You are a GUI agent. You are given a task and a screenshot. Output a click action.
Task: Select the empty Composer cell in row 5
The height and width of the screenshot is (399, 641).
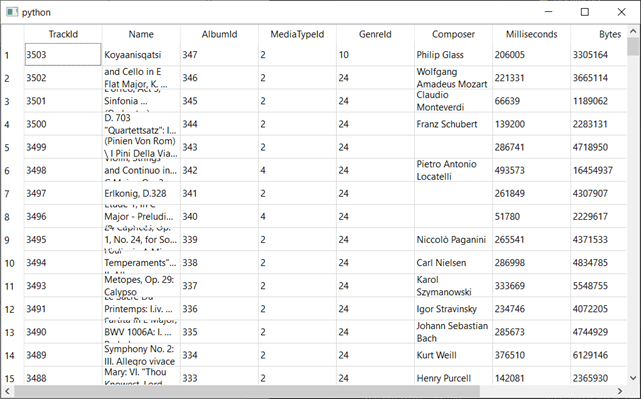point(453,147)
